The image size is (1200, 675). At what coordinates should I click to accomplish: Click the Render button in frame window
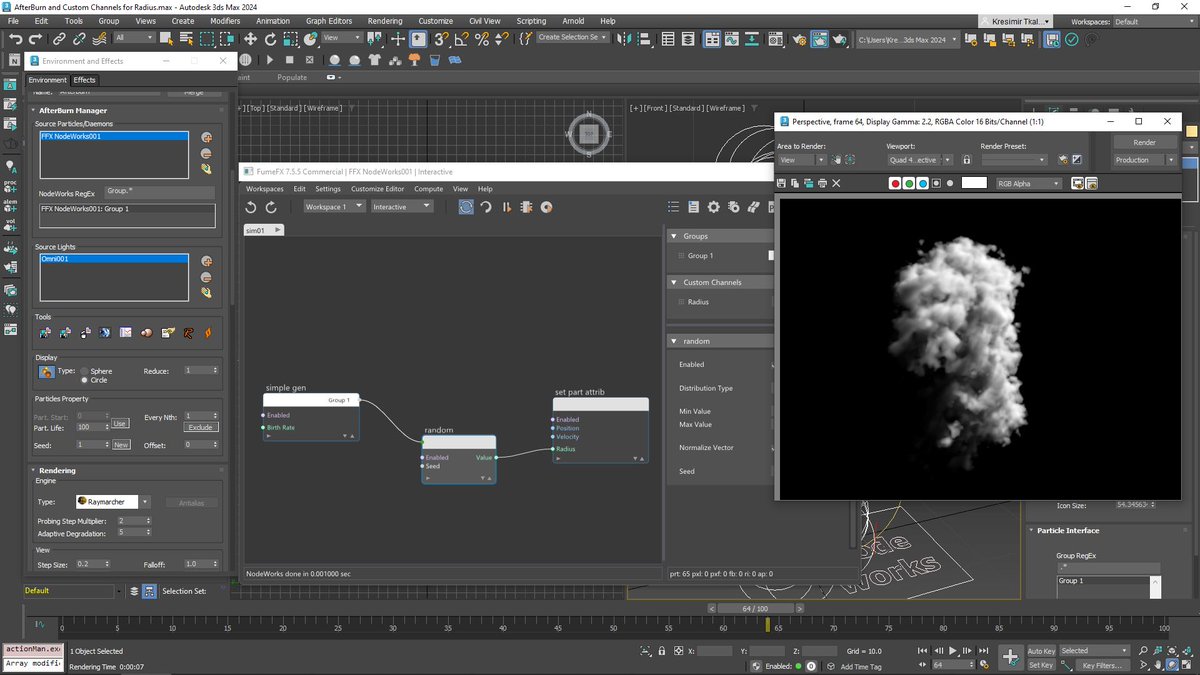[1145, 142]
